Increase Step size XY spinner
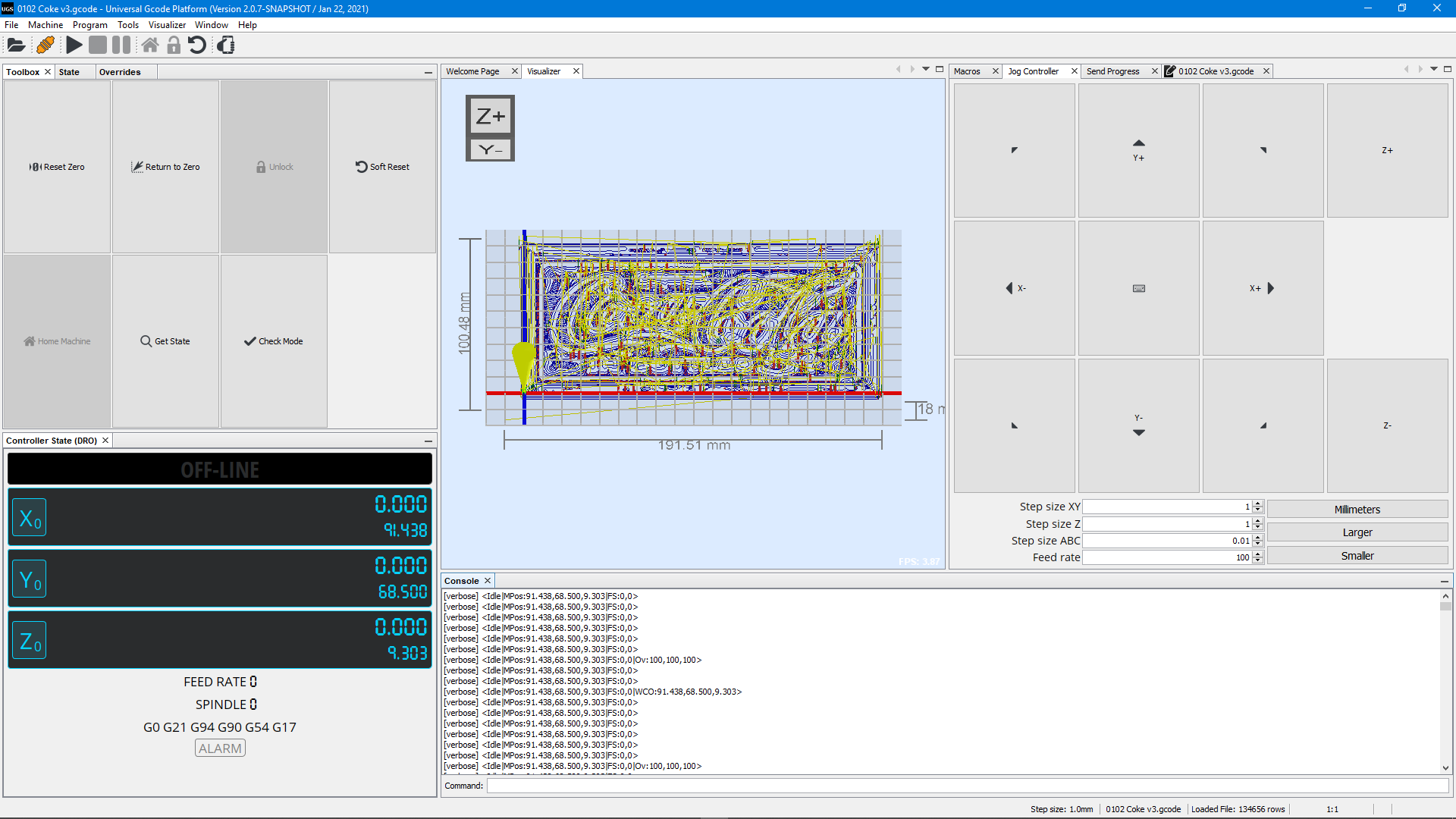 [x=1258, y=504]
